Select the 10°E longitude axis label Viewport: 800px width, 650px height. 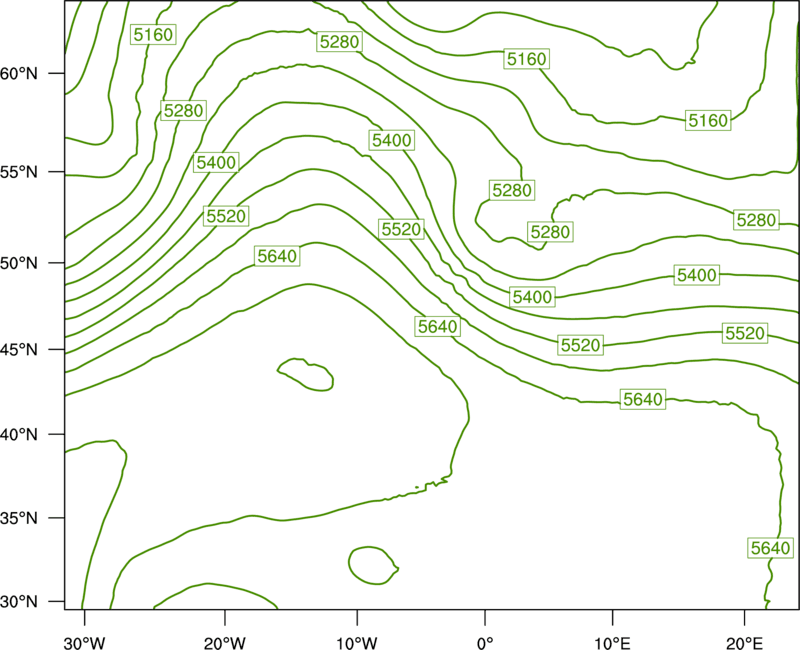point(612,643)
